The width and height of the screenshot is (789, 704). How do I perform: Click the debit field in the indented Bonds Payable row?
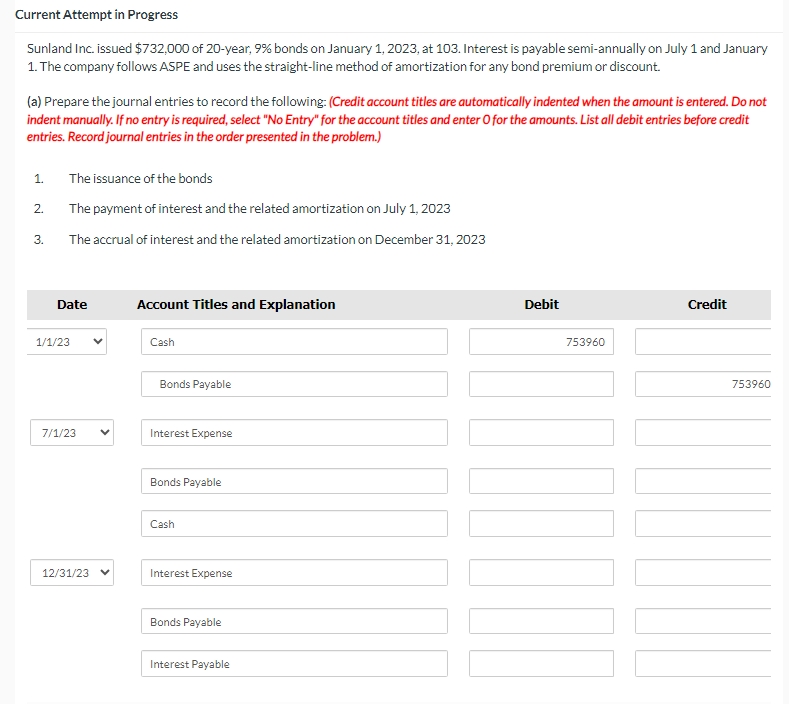(x=541, y=384)
